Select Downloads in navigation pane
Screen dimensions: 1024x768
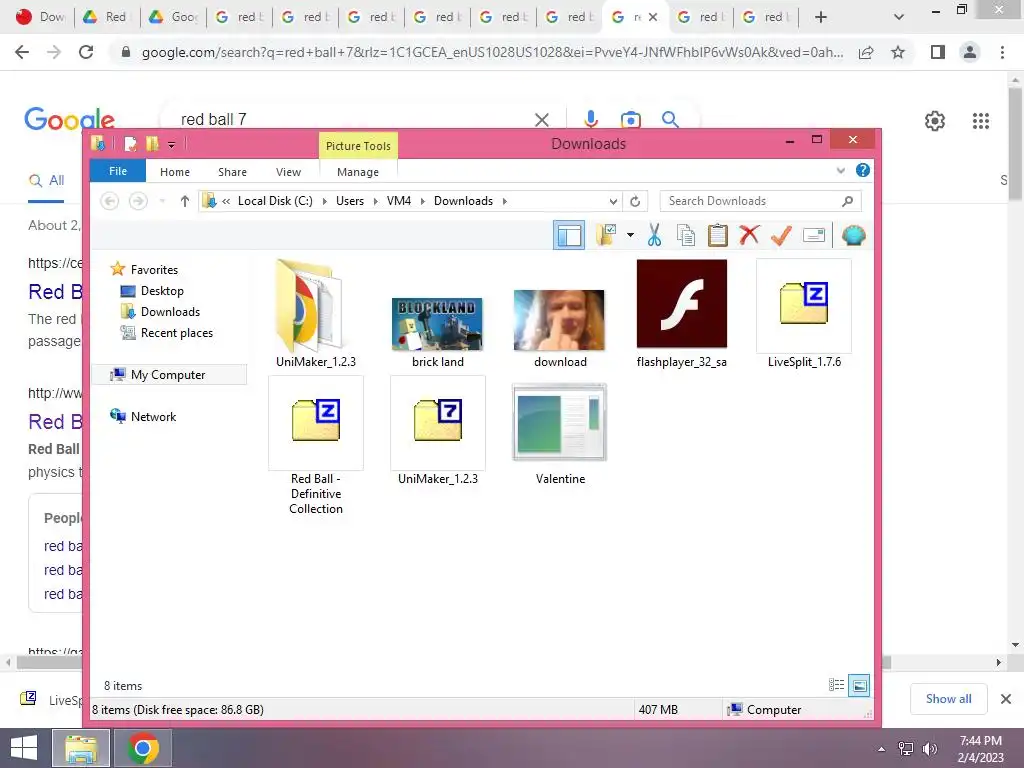click(170, 312)
